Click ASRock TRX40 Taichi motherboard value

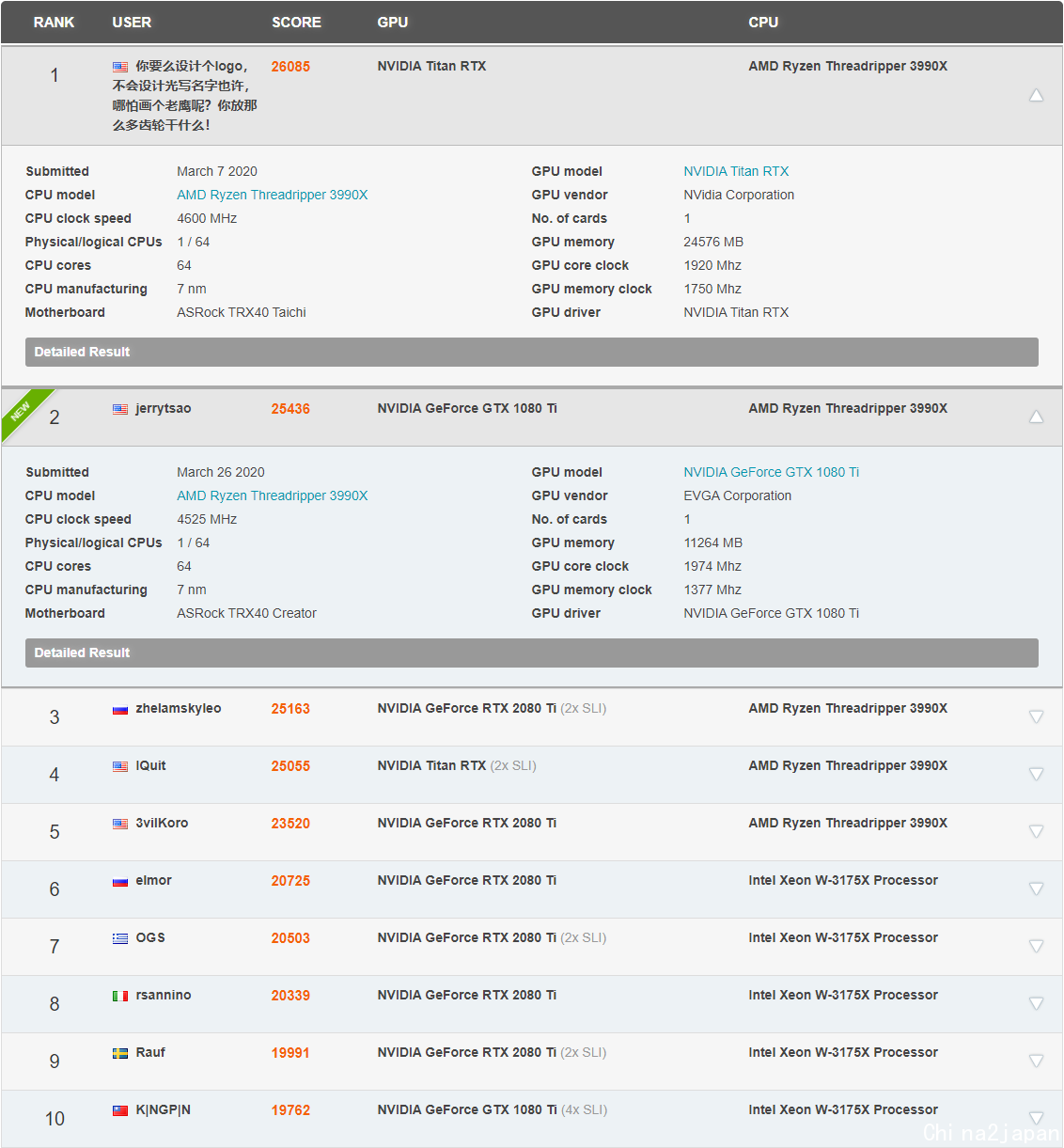242,312
